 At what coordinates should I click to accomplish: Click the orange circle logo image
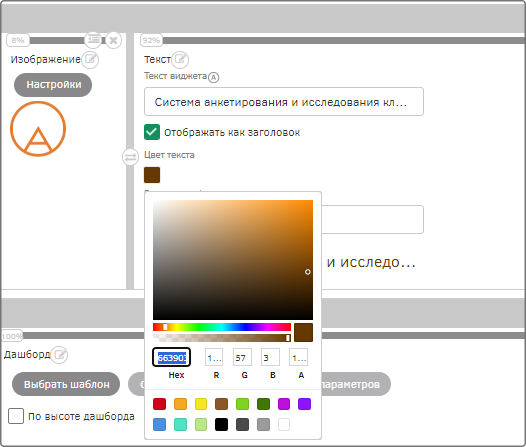(38, 129)
